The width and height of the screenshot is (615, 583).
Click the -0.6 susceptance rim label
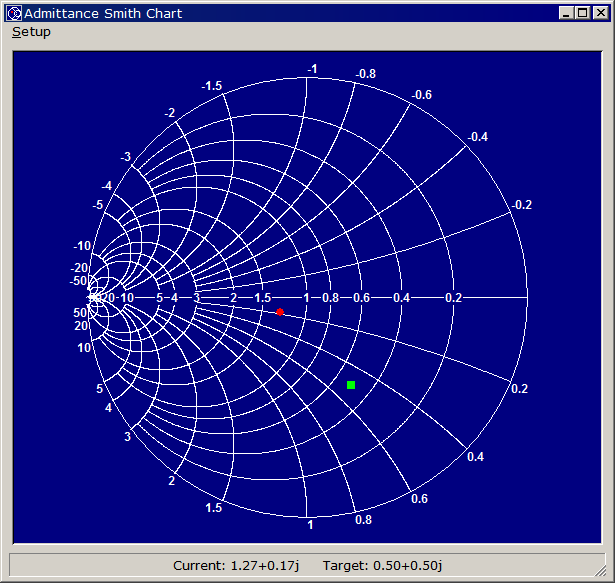421,95
